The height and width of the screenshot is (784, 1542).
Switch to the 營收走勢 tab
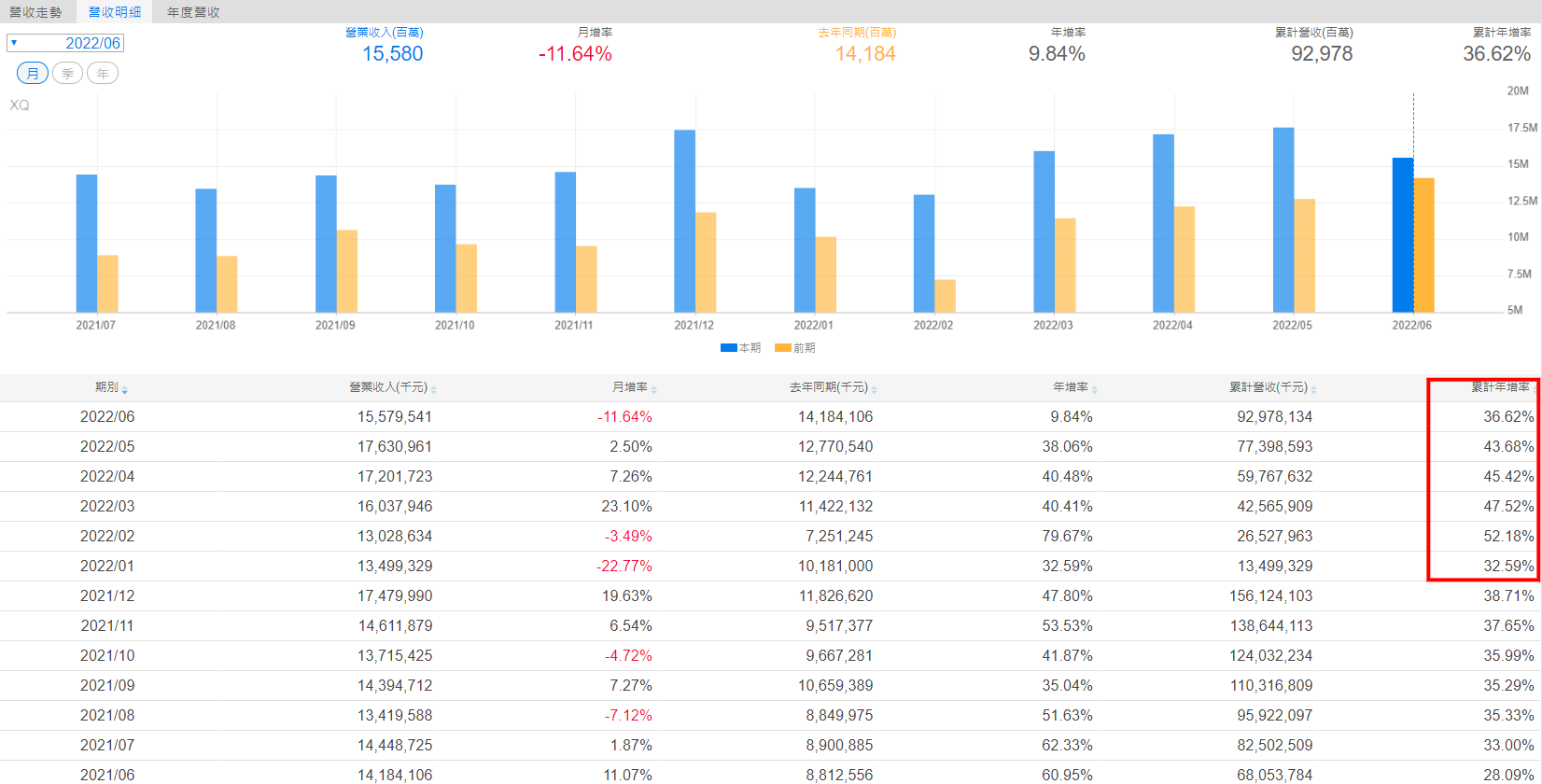point(35,12)
